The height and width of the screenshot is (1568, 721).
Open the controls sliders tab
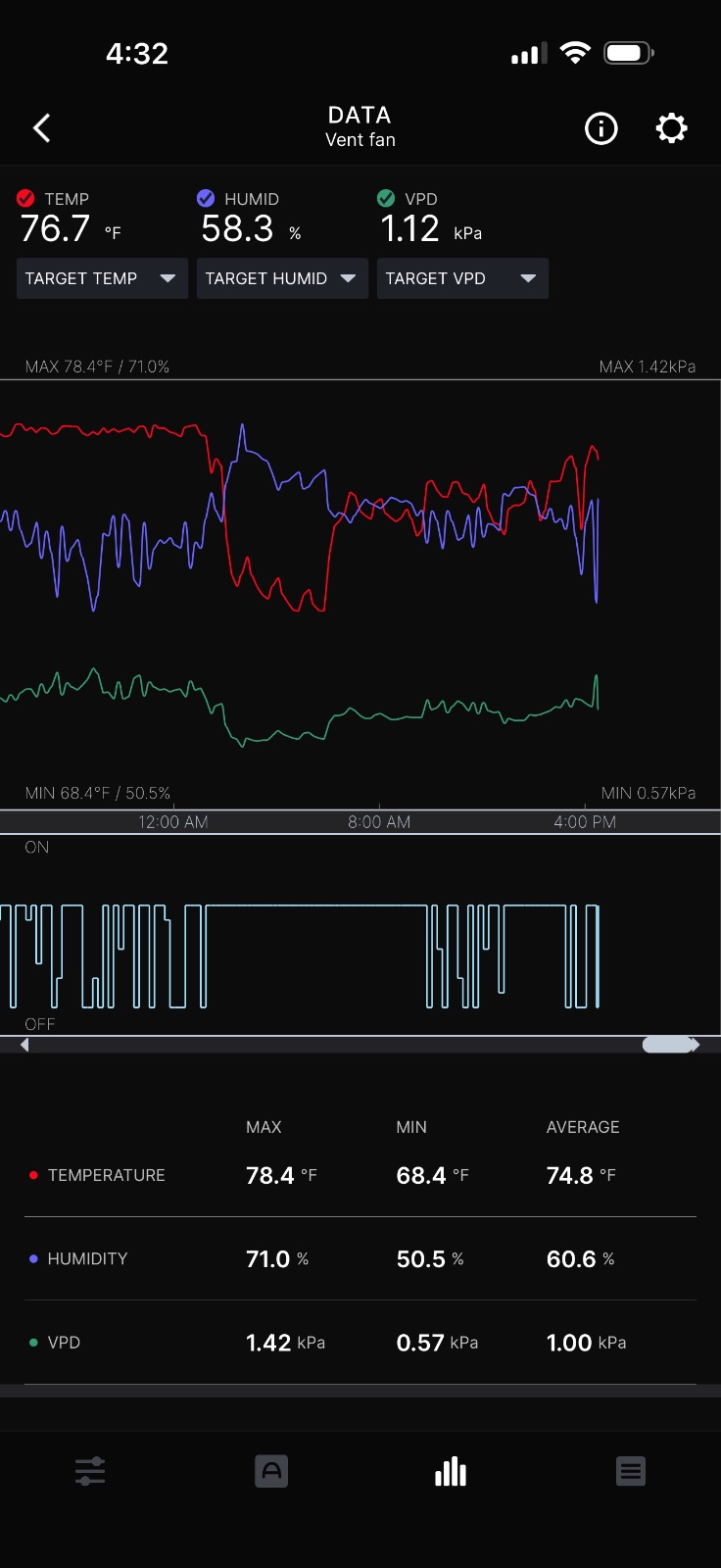(x=90, y=1471)
